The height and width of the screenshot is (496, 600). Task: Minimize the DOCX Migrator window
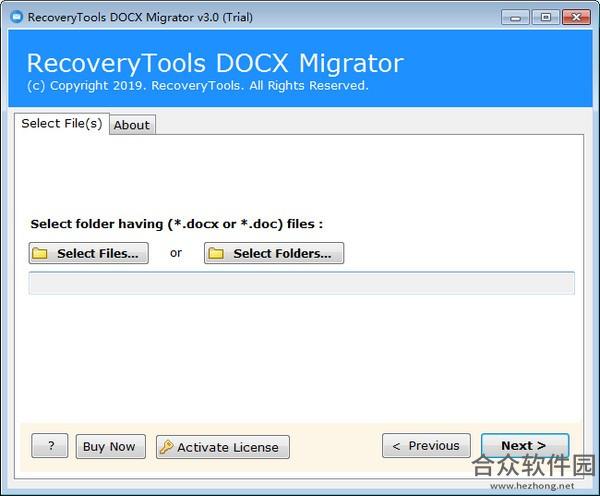point(515,18)
